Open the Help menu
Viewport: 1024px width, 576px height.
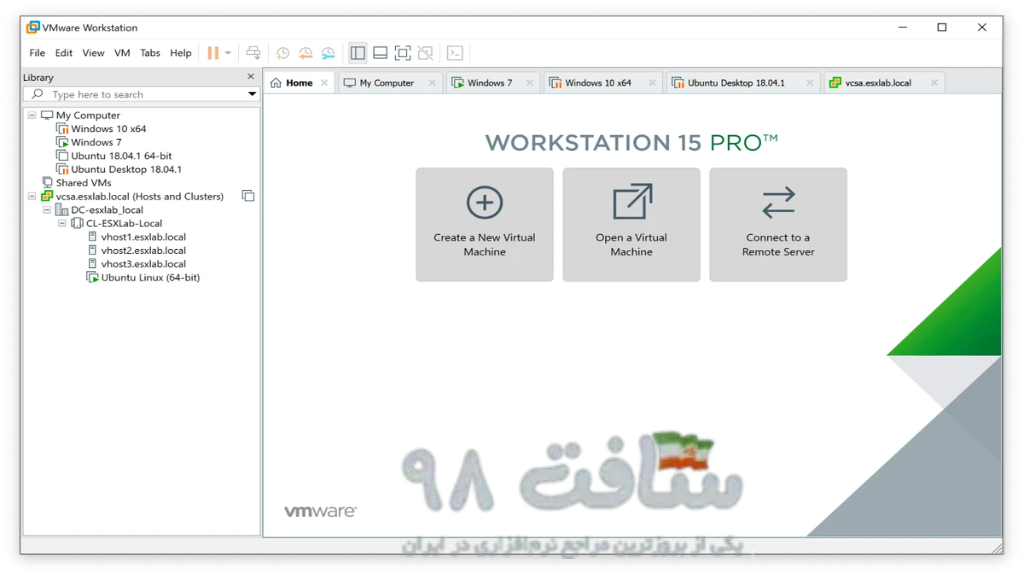click(x=180, y=53)
